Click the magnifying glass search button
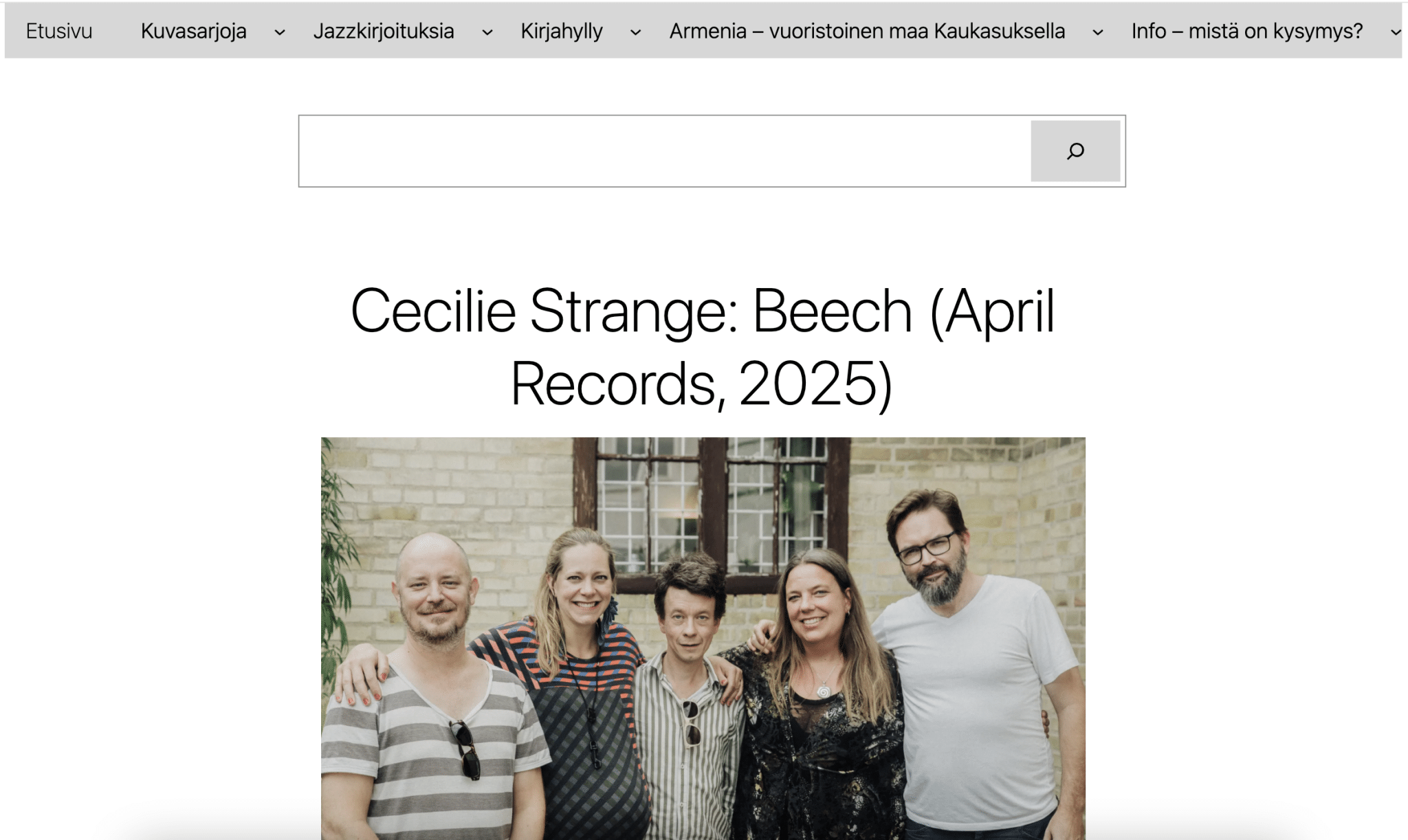The image size is (1408, 840). (1075, 151)
